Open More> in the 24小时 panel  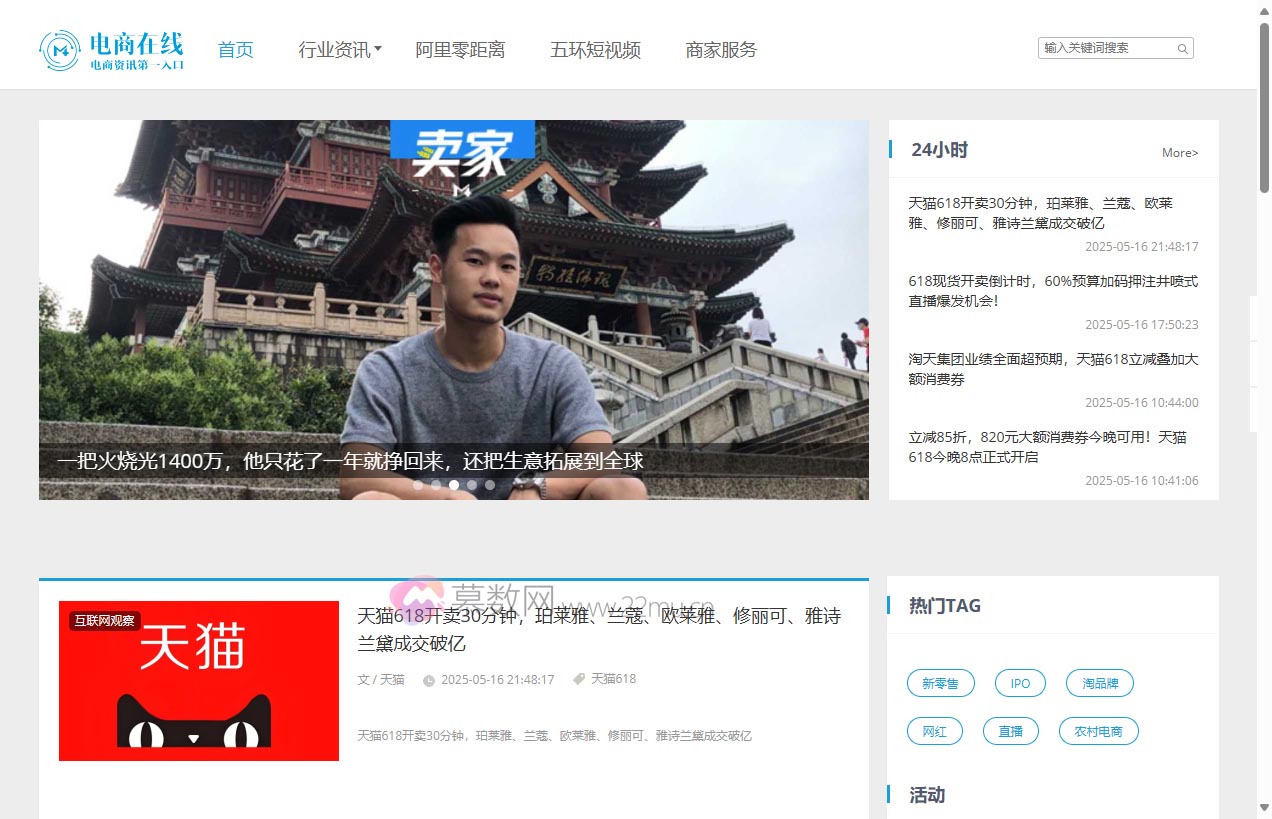pos(1179,153)
